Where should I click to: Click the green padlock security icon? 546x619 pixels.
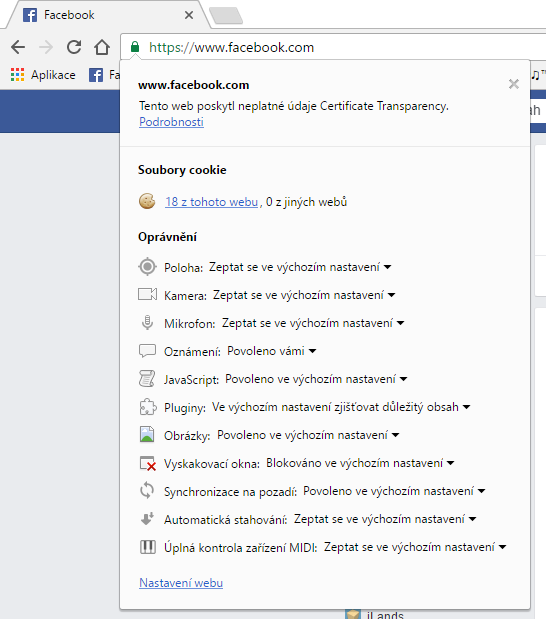(x=135, y=47)
